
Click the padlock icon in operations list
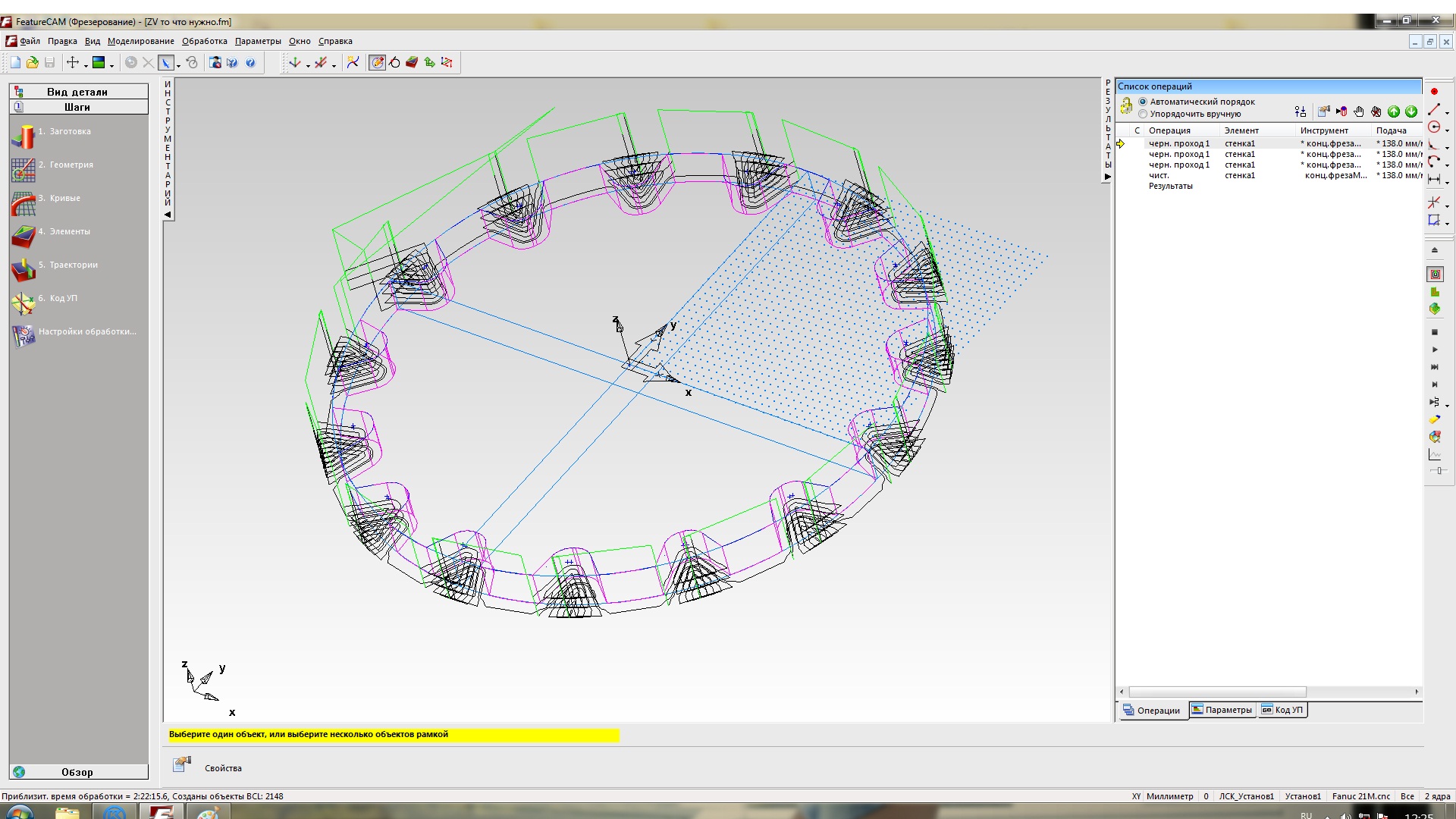point(1126,106)
